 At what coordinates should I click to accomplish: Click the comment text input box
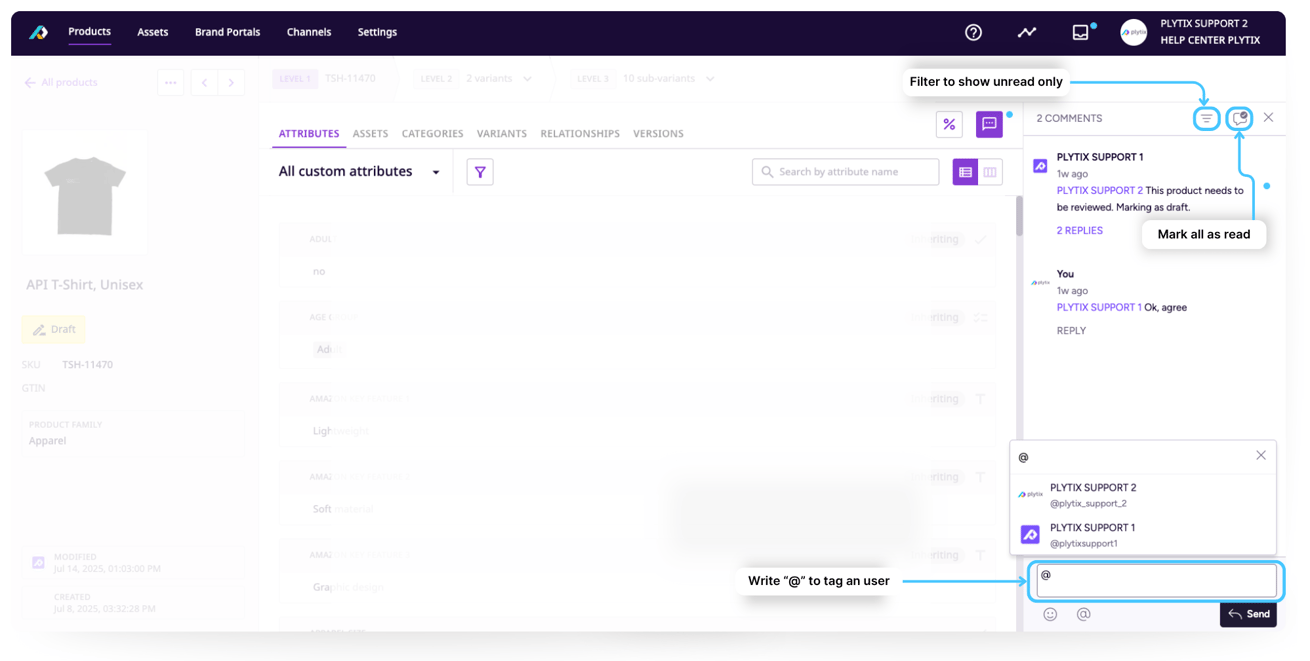pyautogui.click(x=1156, y=581)
